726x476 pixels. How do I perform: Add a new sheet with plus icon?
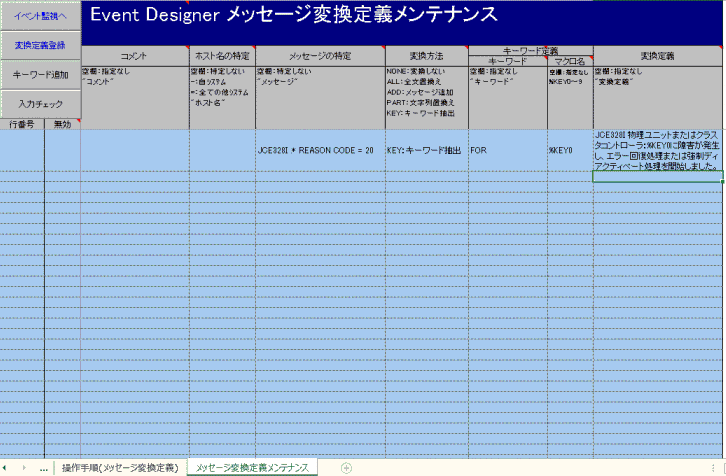pyautogui.click(x=346, y=468)
